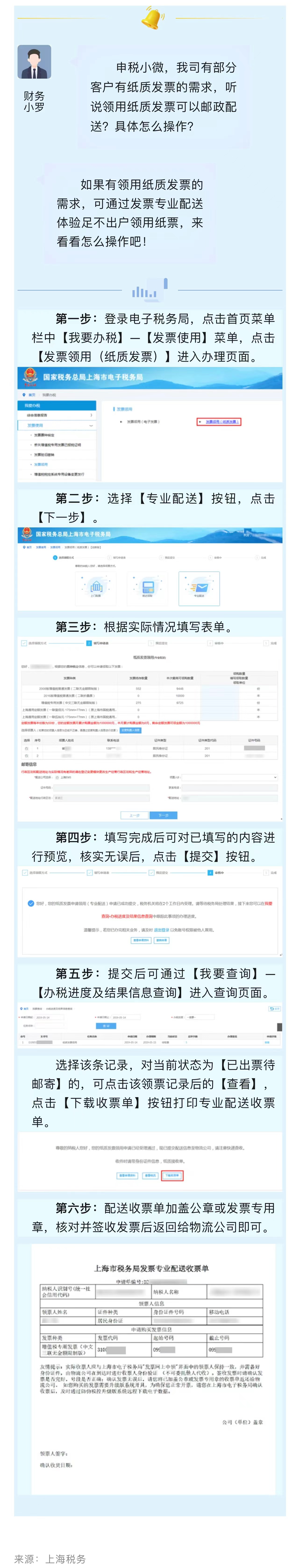
Task: Select the 上海EMS delivery company radio
Action: (x=57, y=777)
